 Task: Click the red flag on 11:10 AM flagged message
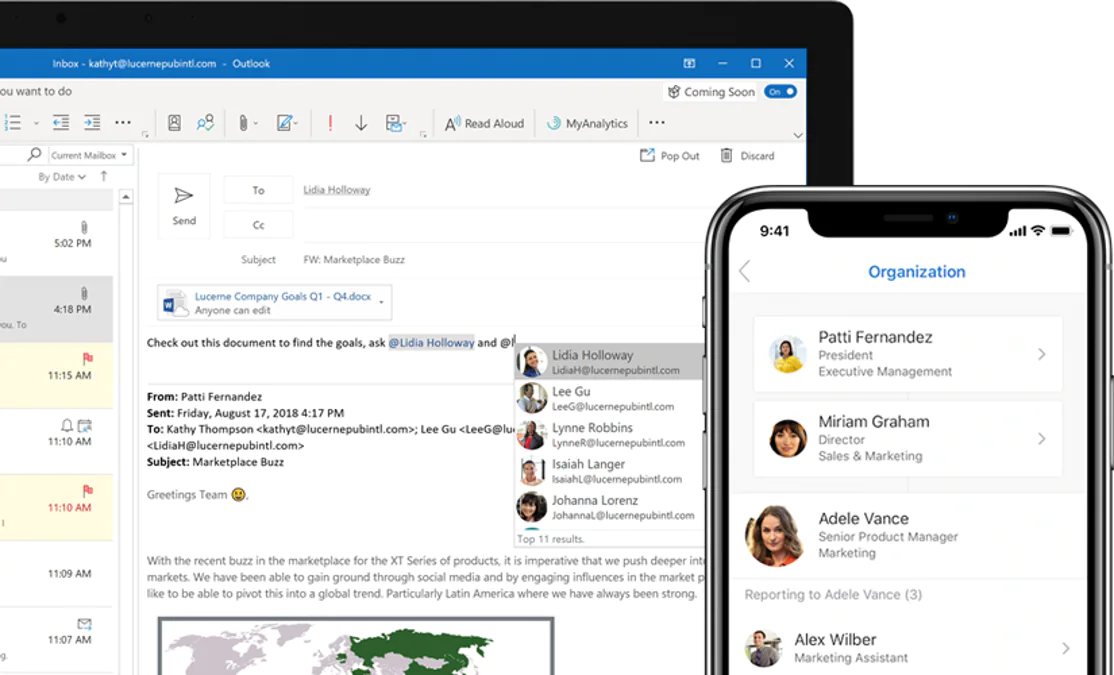[87, 490]
